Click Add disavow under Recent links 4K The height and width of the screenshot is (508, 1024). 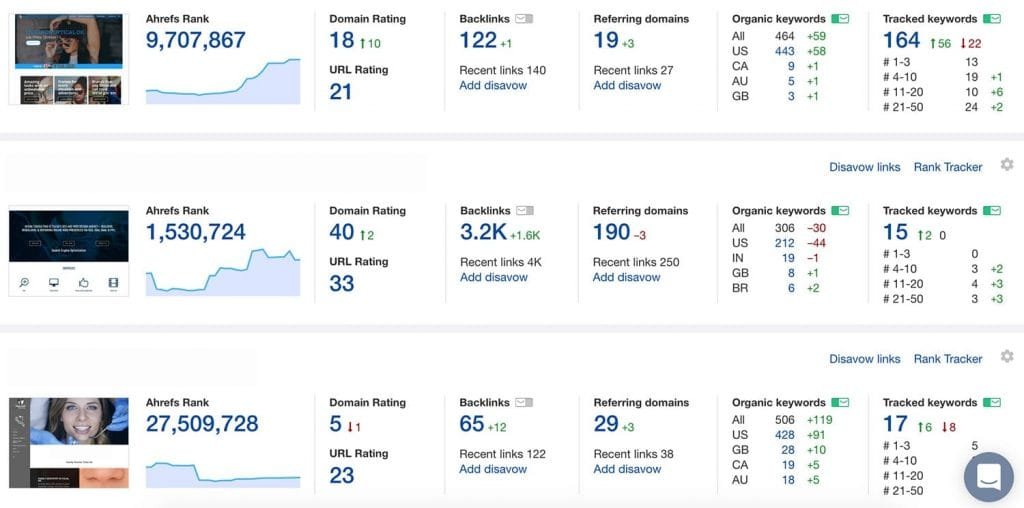point(494,278)
